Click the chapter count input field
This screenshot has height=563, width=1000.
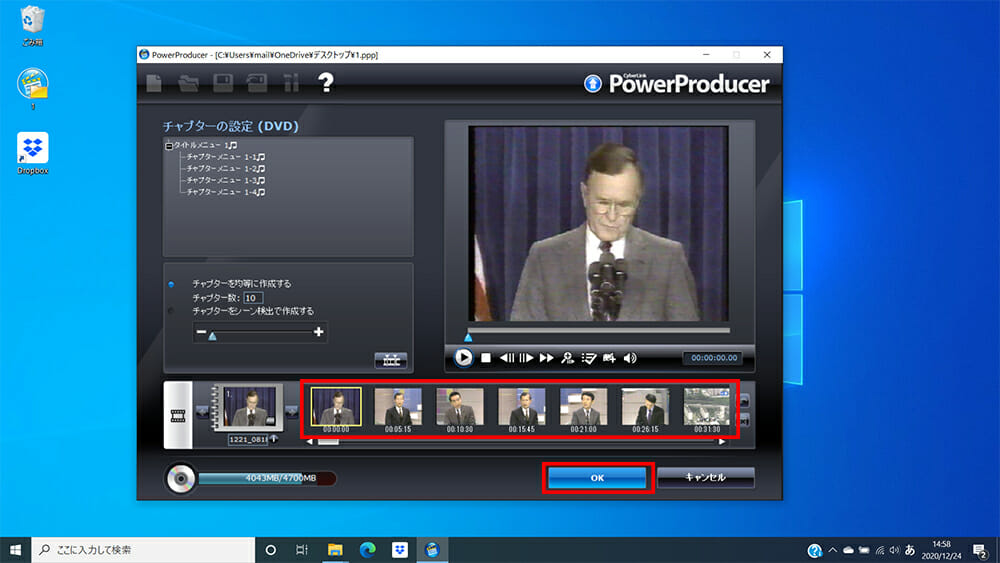point(253,298)
